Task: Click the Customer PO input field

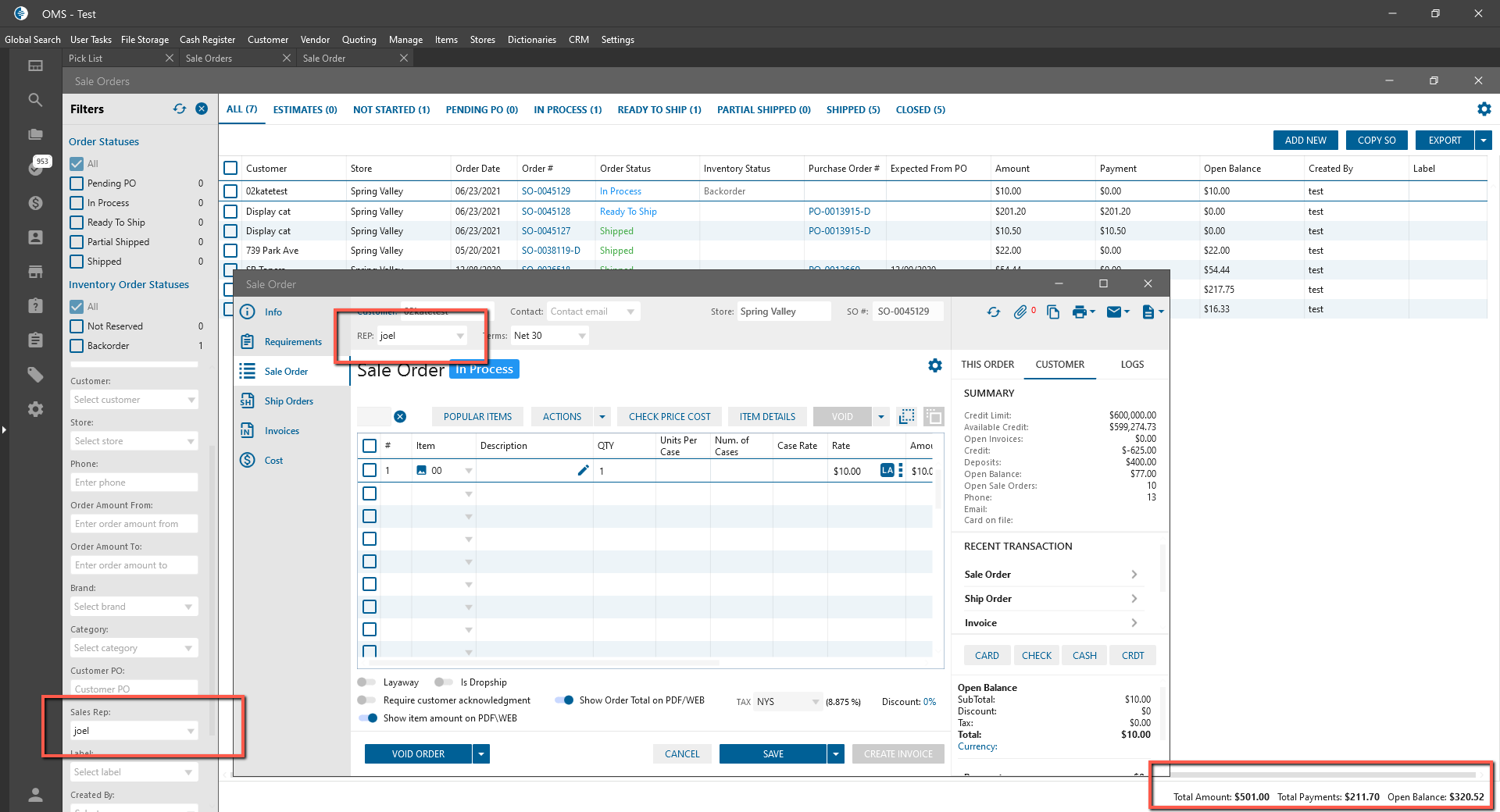Action: 134,689
